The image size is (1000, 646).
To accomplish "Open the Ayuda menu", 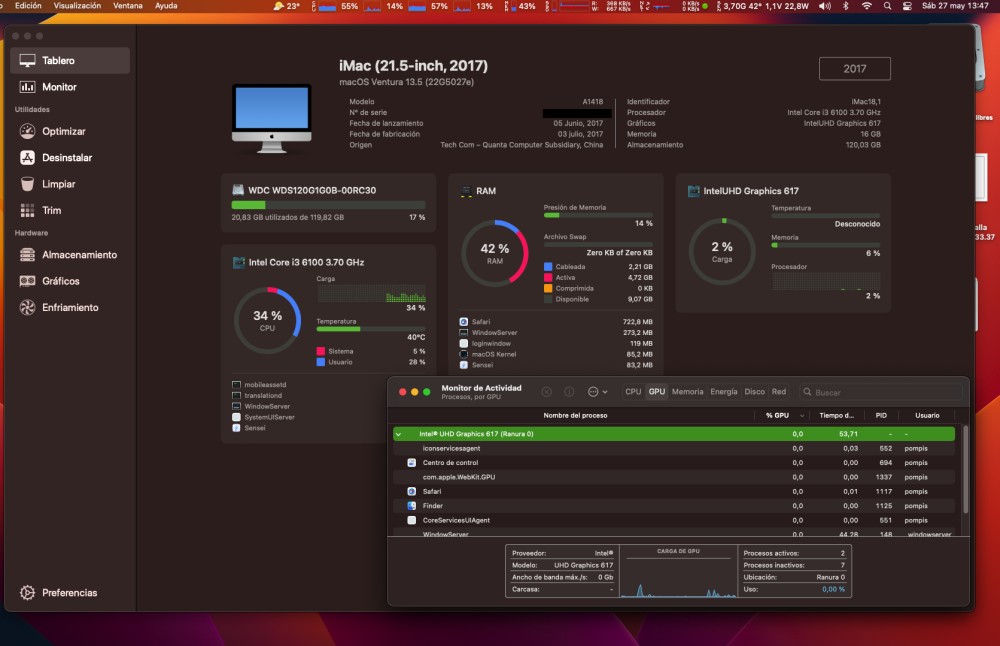I will (x=166, y=6).
